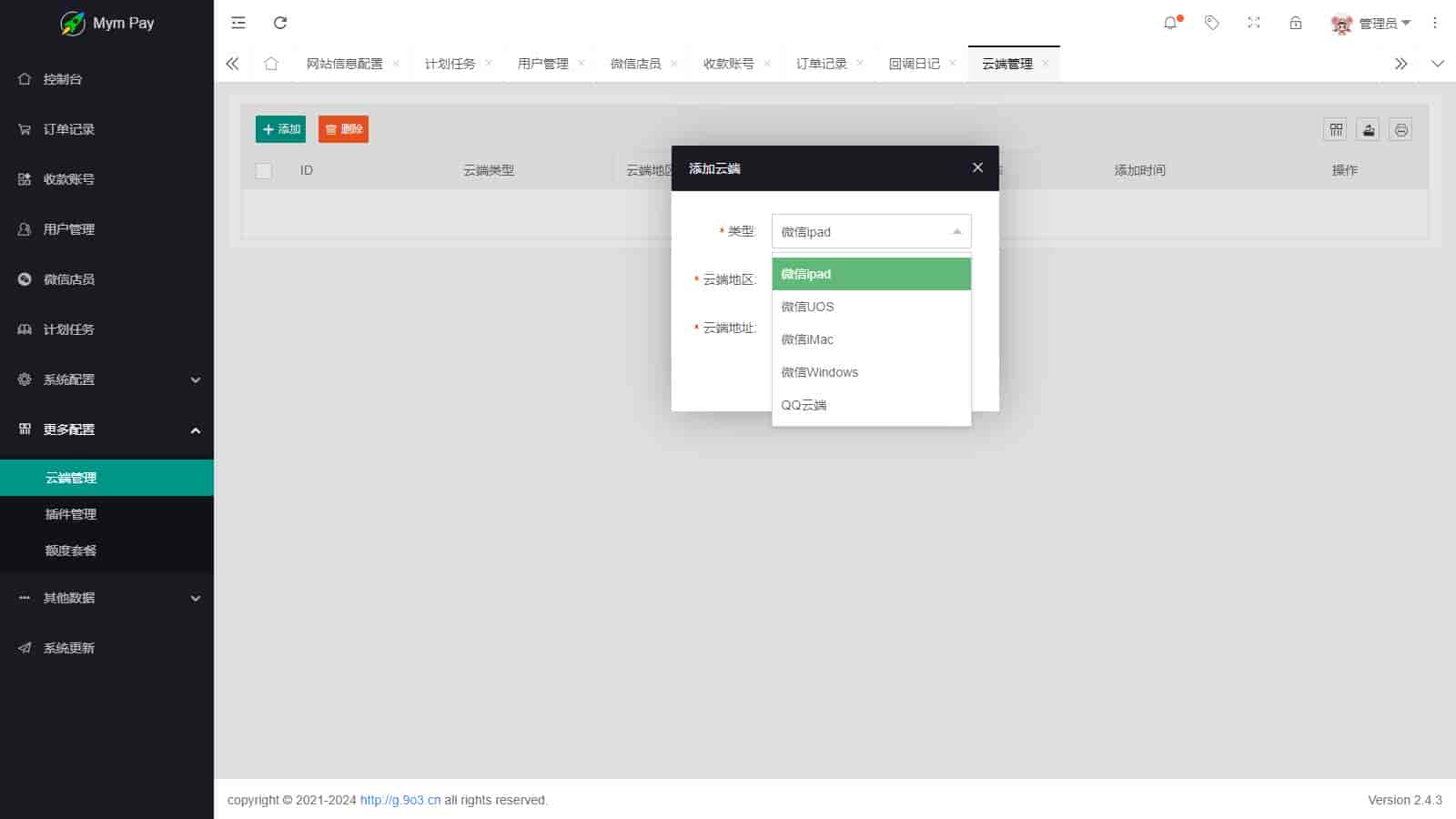Check the select-all checkbox in table header
The image size is (1456, 819).
point(264,170)
